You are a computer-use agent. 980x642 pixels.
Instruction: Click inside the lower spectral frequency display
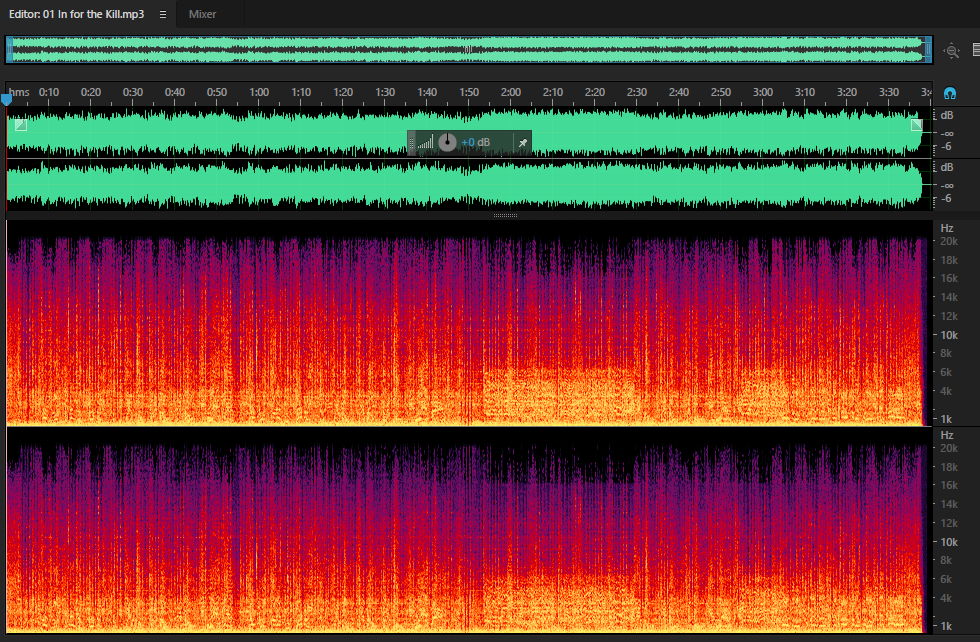pyautogui.click(x=469, y=530)
